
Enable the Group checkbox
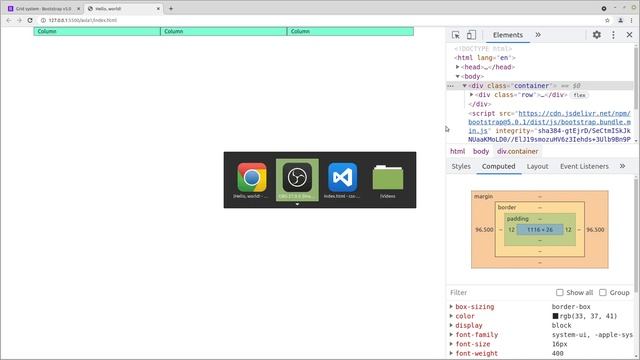point(602,292)
